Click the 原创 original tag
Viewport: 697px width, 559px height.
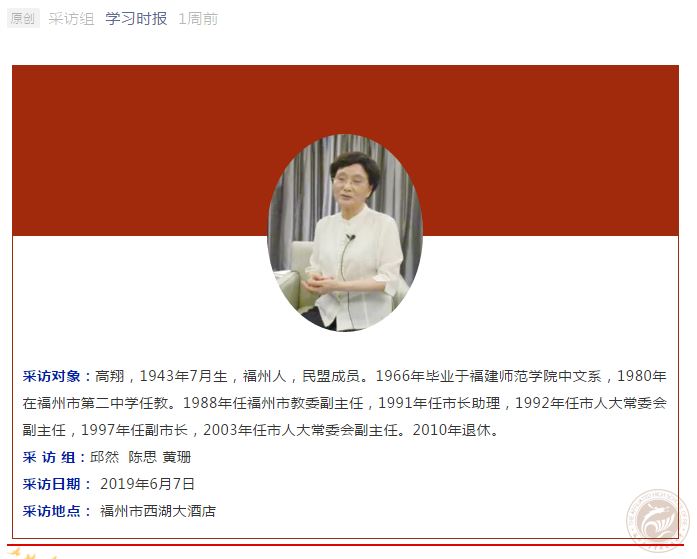(23, 19)
